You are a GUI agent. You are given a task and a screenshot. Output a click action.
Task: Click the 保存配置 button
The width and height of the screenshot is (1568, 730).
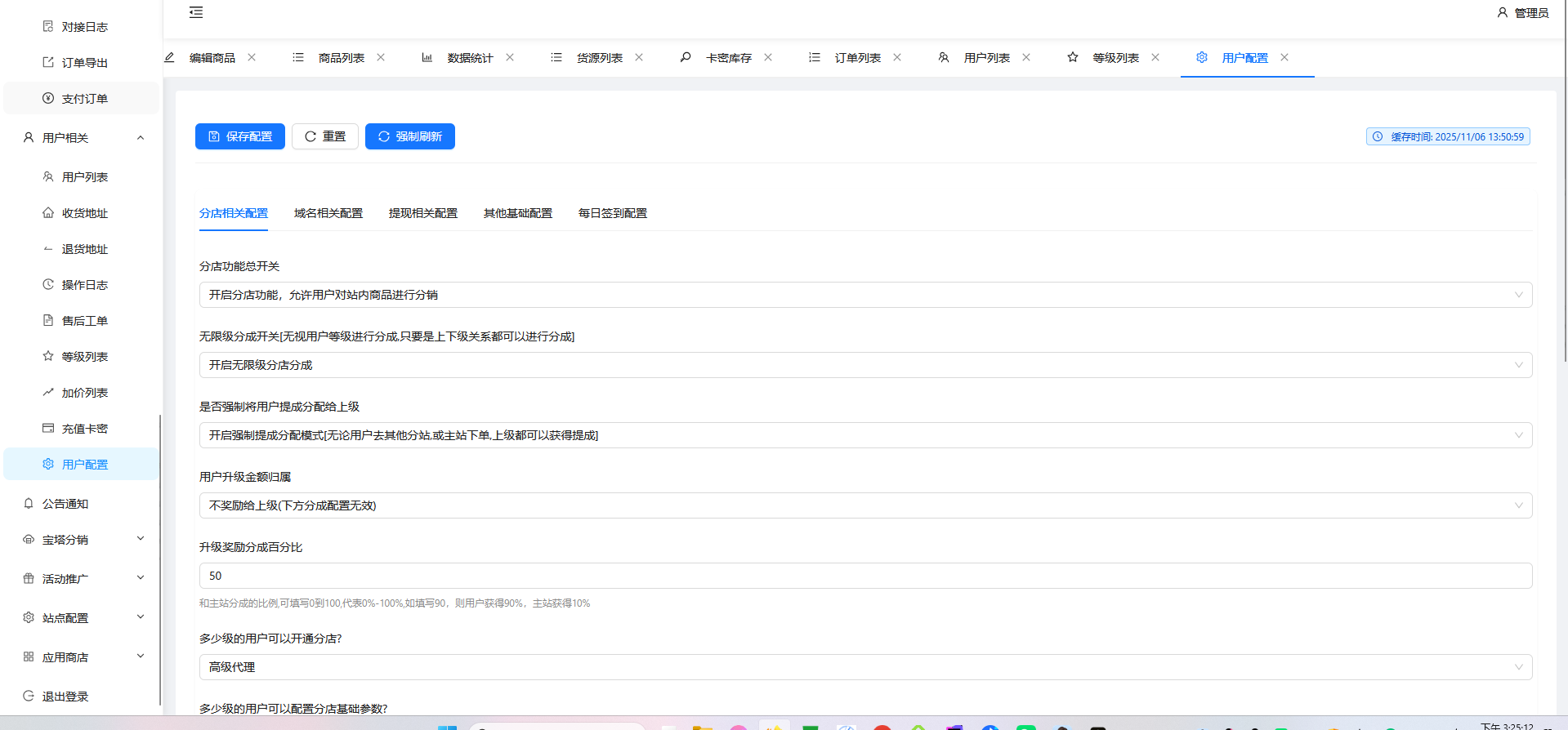tap(240, 136)
